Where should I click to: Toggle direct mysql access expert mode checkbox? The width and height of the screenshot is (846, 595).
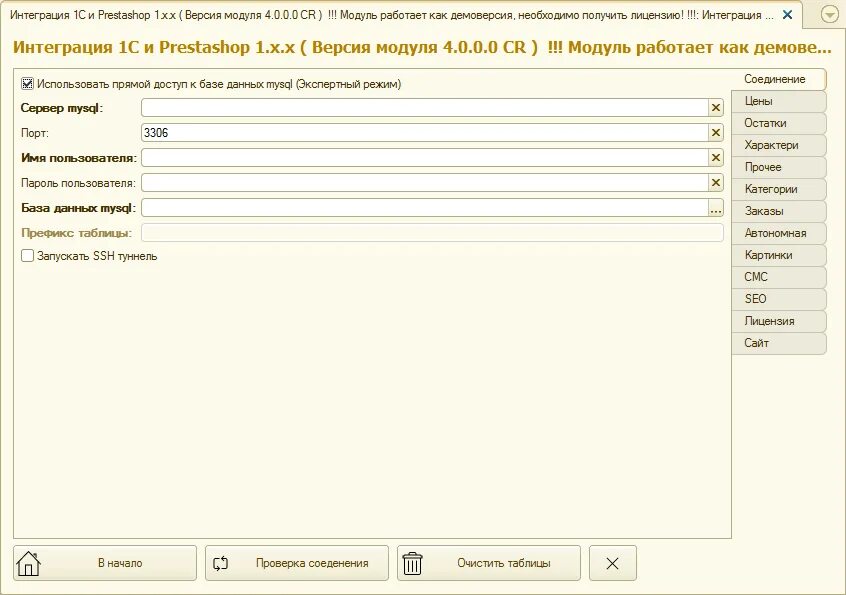click(x=27, y=84)
